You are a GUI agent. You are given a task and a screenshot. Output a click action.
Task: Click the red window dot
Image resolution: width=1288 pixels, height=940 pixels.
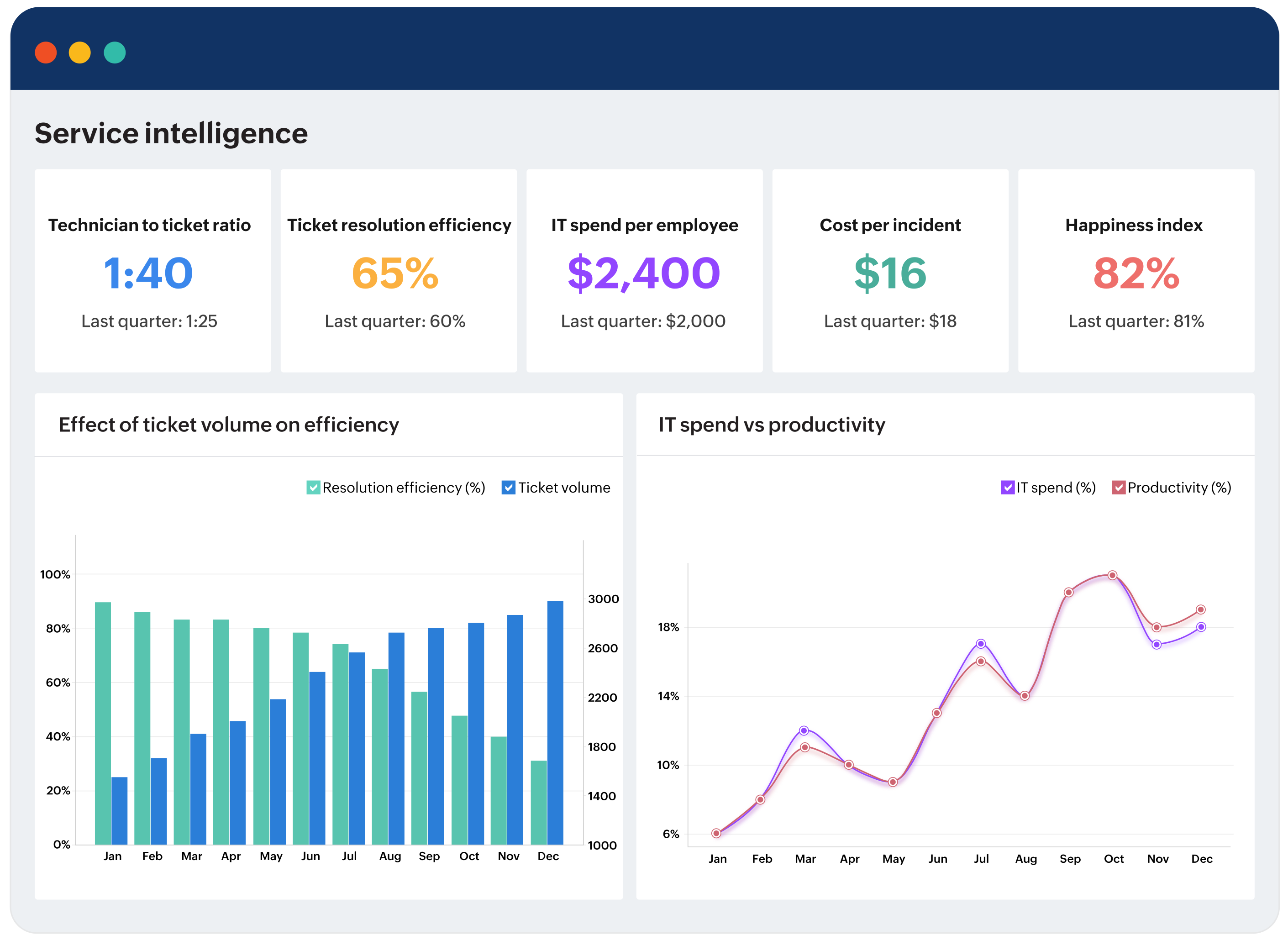pyautogui.click(x=46, y=53)
